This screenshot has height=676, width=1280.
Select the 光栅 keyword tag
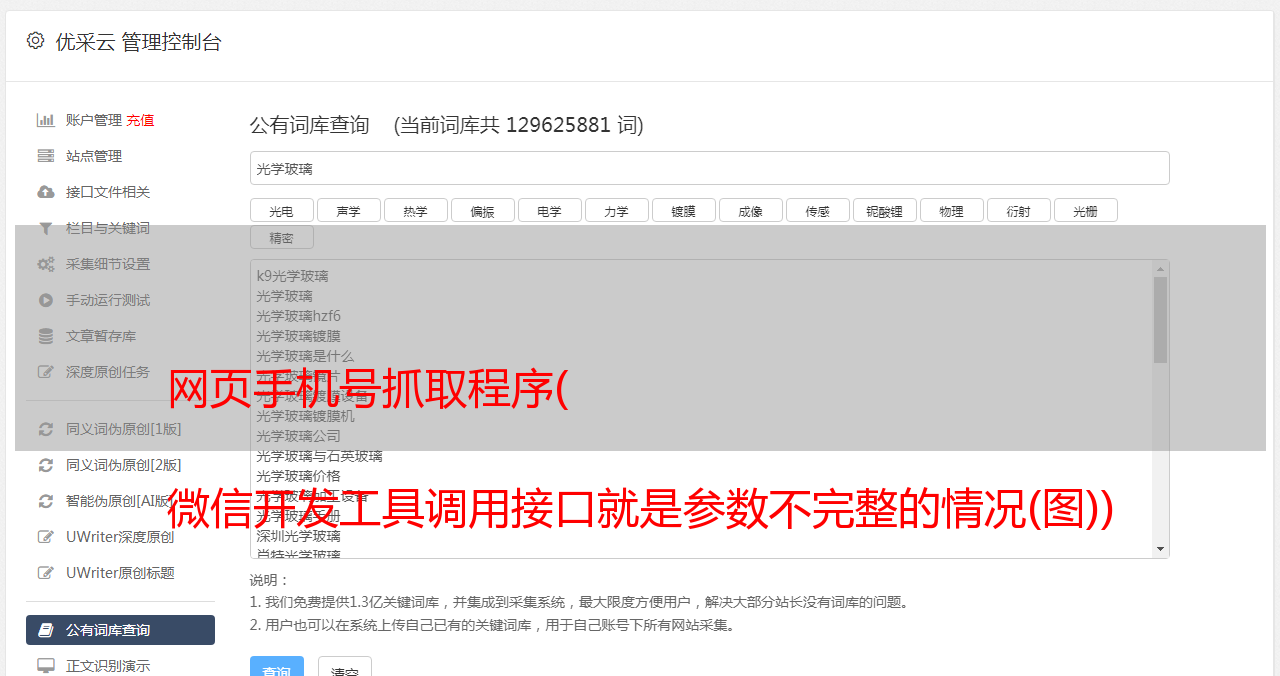point(1086,210)
